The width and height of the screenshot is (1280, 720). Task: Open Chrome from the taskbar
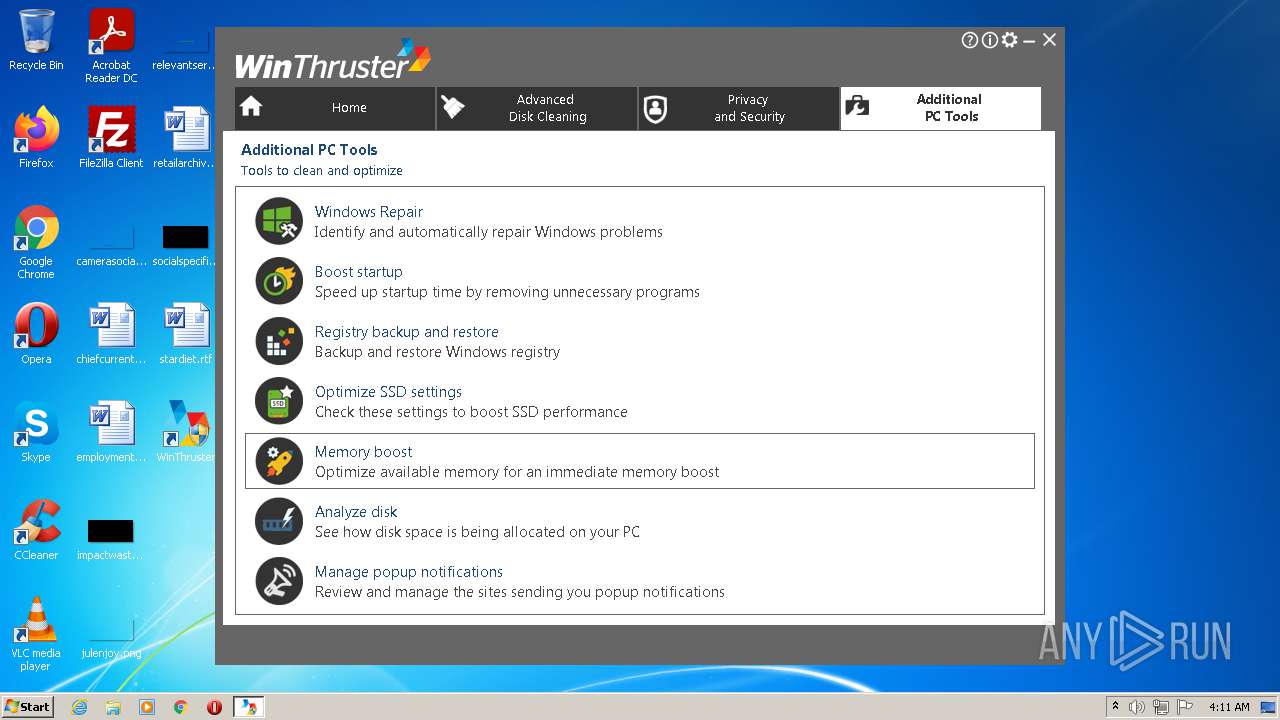[181, 707]
